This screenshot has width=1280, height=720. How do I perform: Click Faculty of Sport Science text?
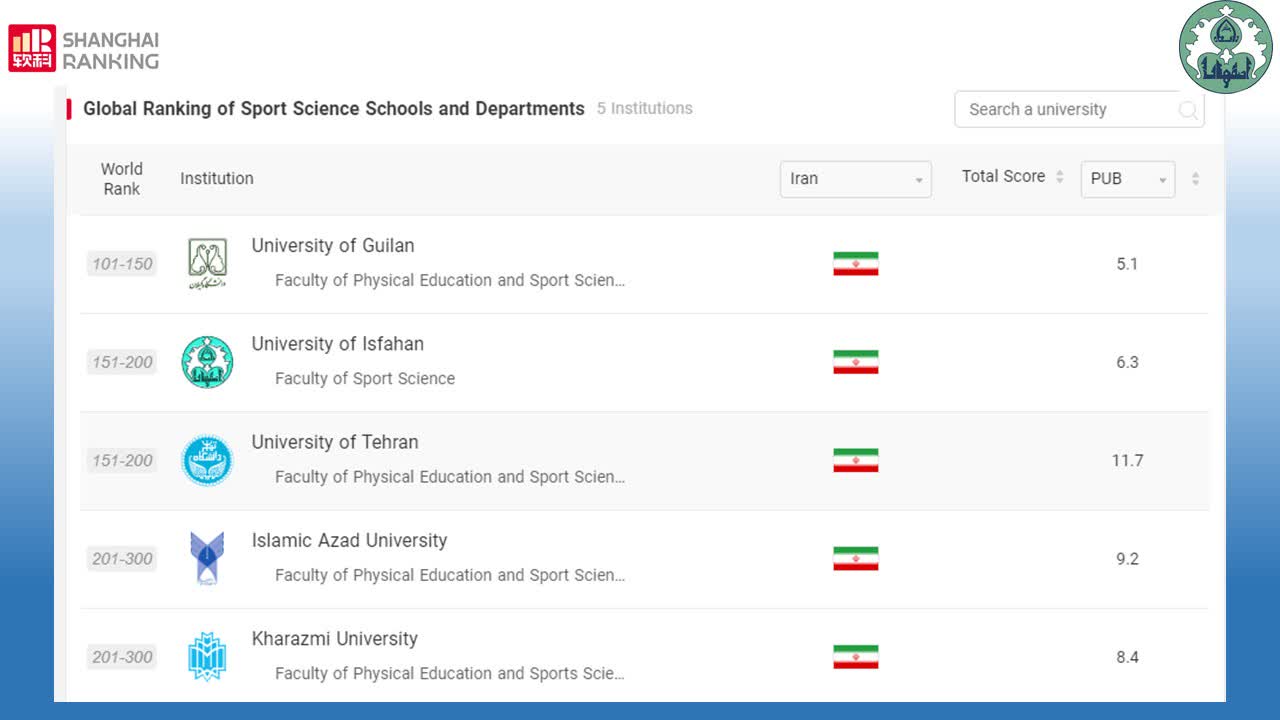(365, 379)
